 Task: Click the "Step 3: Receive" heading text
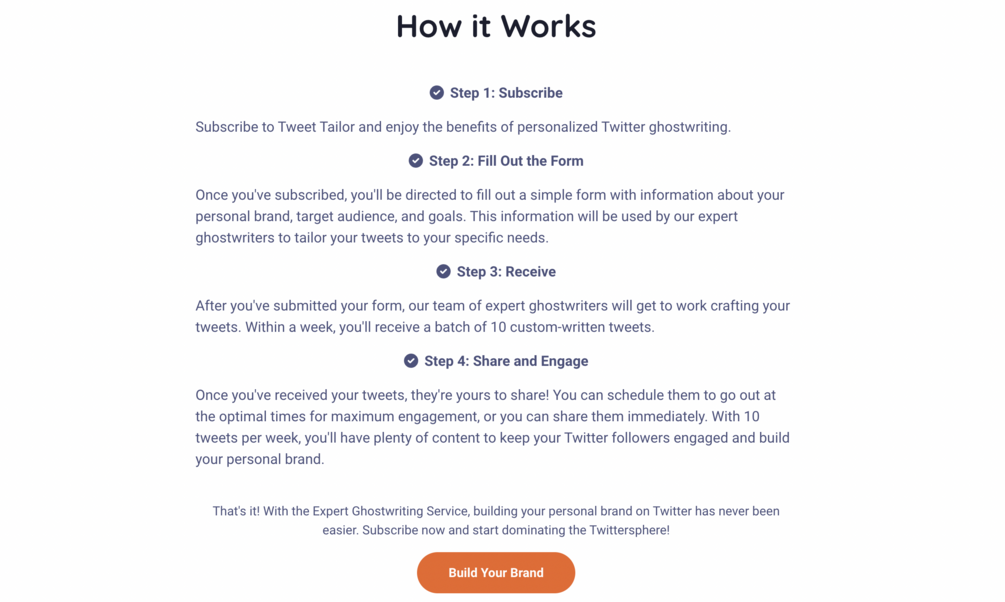point(506,272)
